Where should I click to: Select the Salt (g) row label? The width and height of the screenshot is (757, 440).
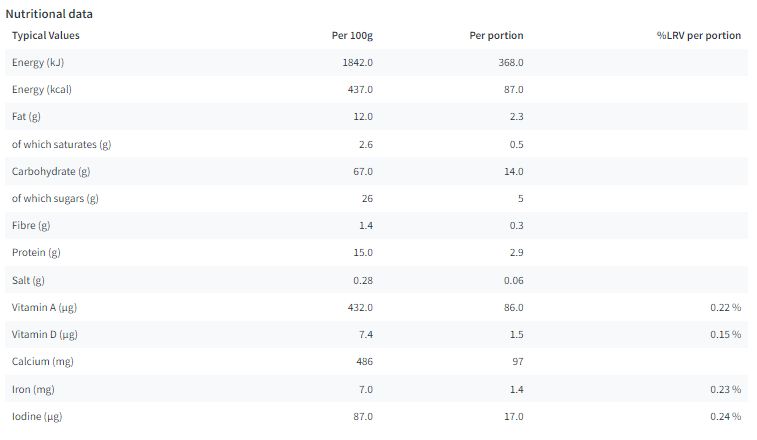click(x=28, y=281)
